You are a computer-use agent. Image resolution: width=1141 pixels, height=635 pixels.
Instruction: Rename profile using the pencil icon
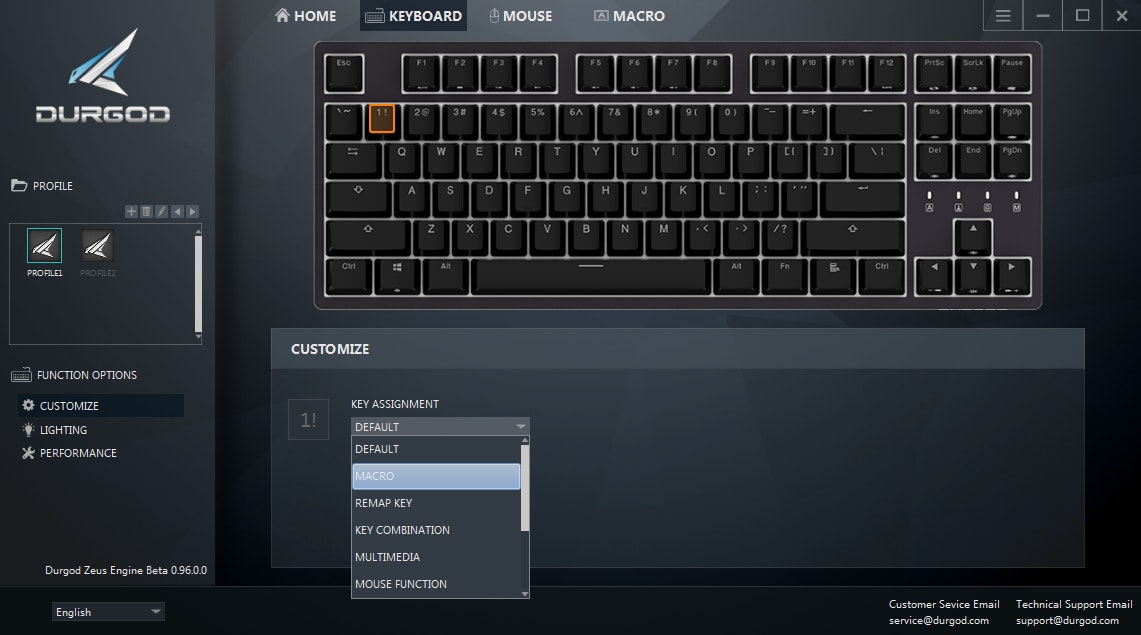tap(162, 212)
